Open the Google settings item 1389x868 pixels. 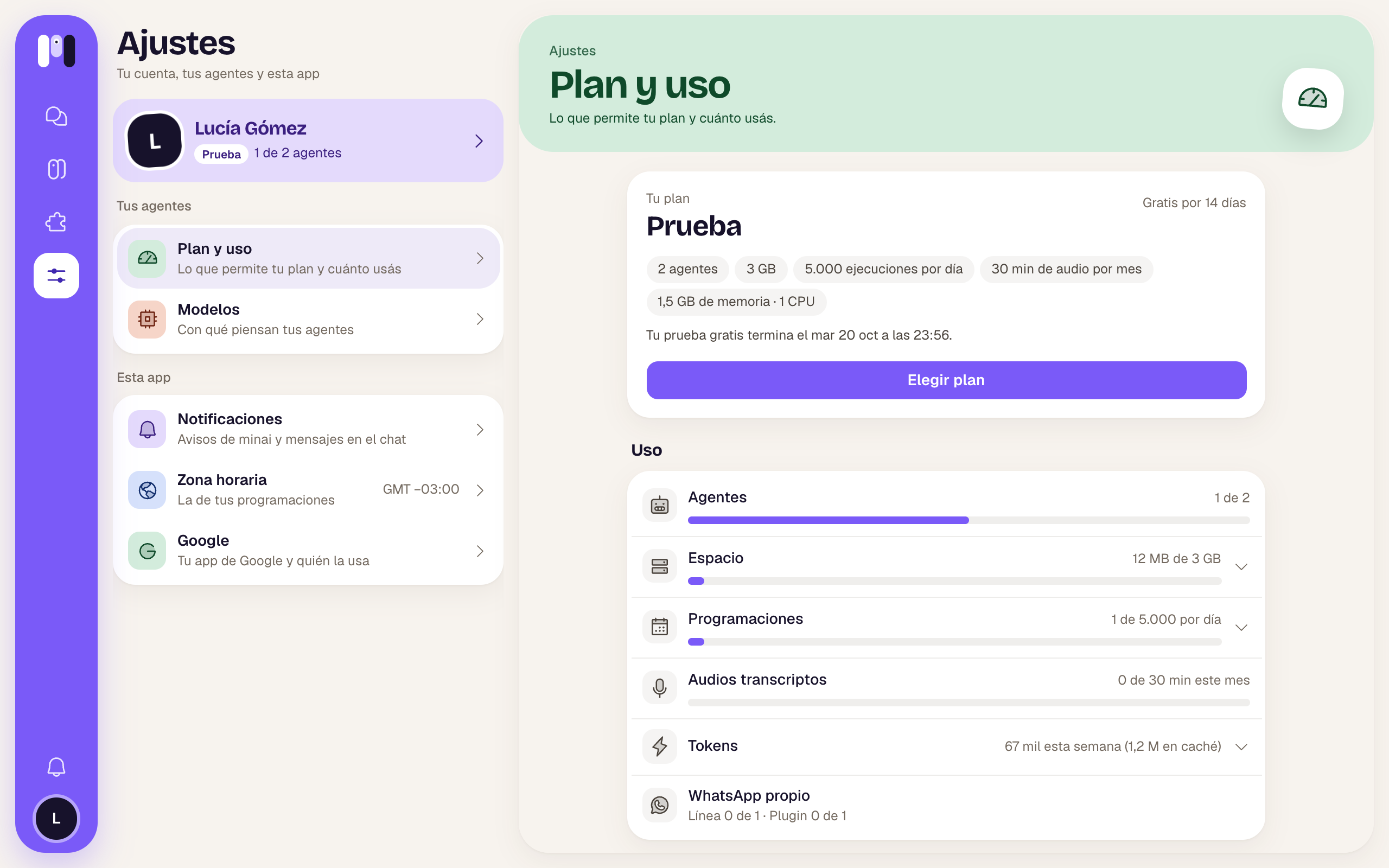click(308, 551)
